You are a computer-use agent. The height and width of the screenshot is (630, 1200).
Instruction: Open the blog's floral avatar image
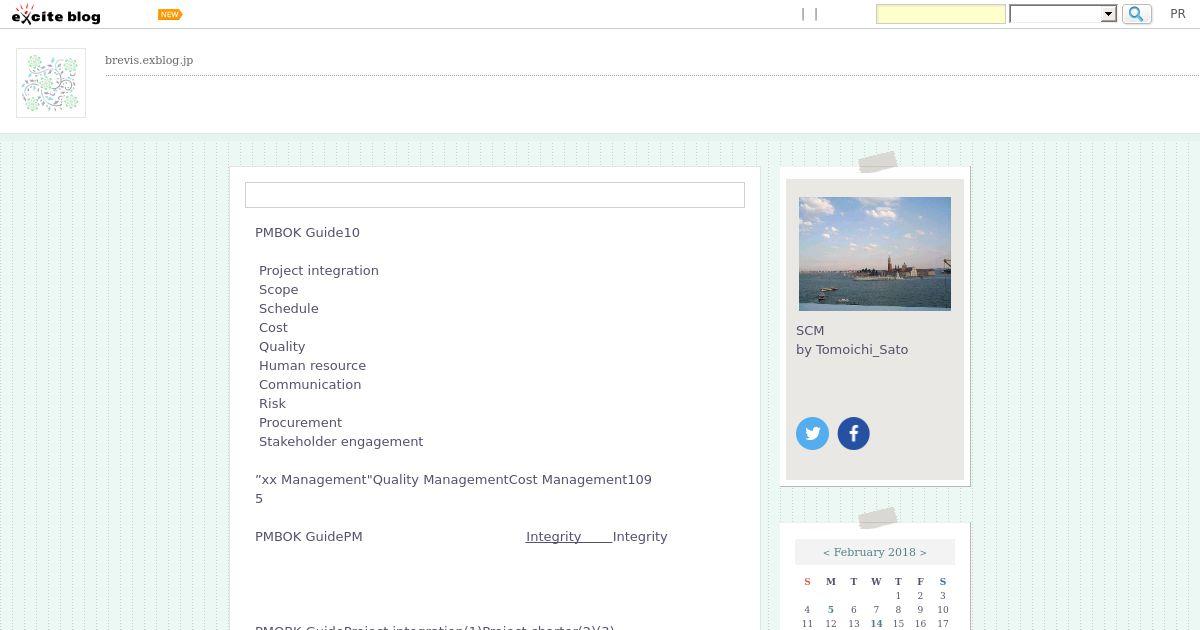[51, 83]
